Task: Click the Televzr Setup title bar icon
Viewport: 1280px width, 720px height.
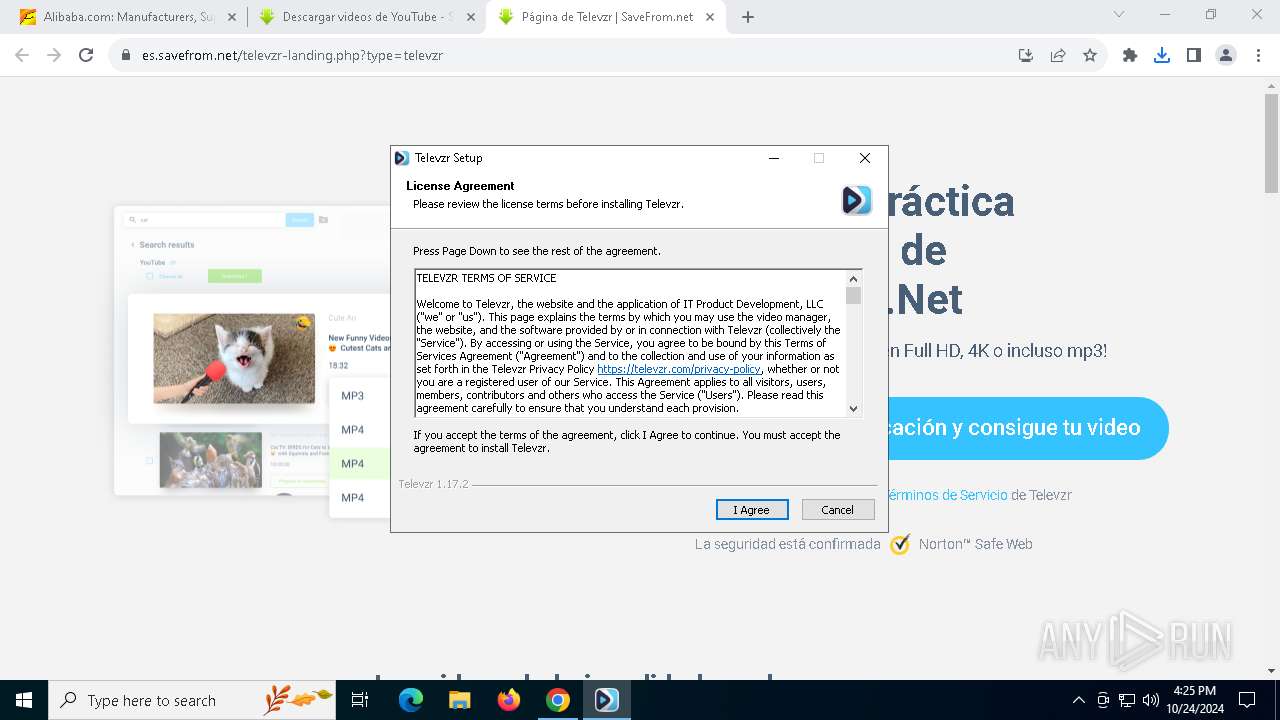Action: [x=402, y=158]
